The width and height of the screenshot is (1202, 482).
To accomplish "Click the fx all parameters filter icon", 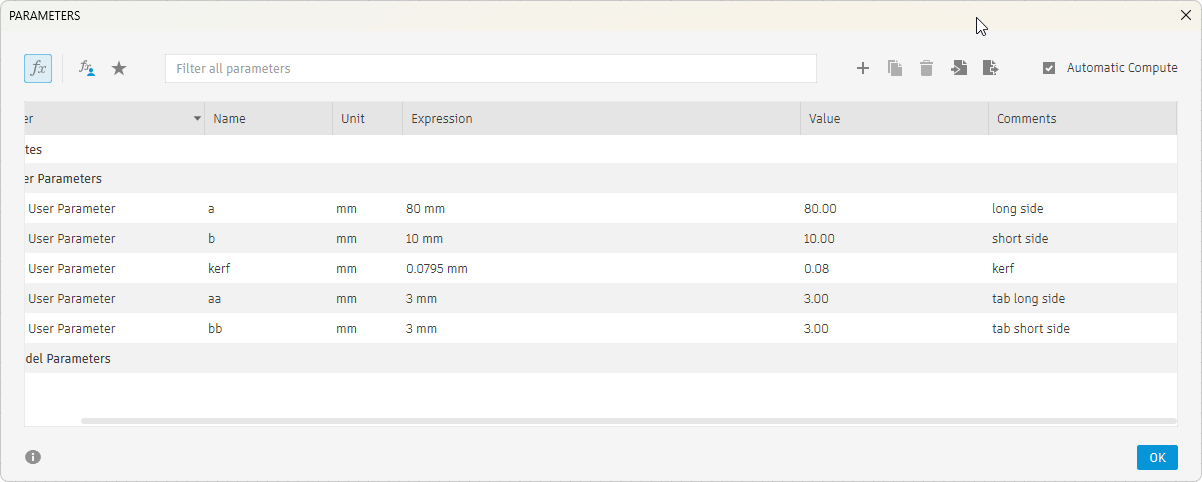I will (x=38, y=68).
